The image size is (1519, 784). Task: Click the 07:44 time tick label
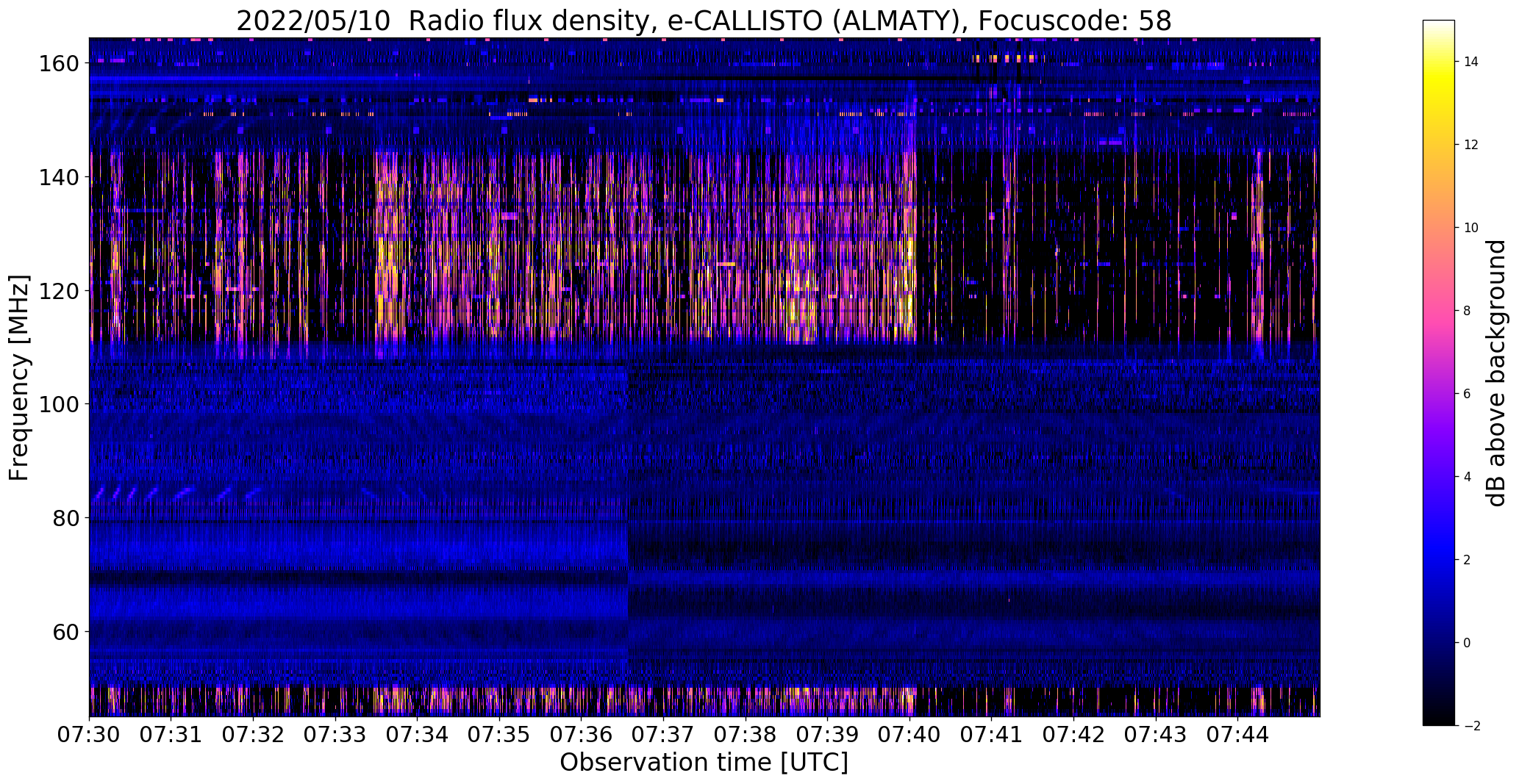1237,735
